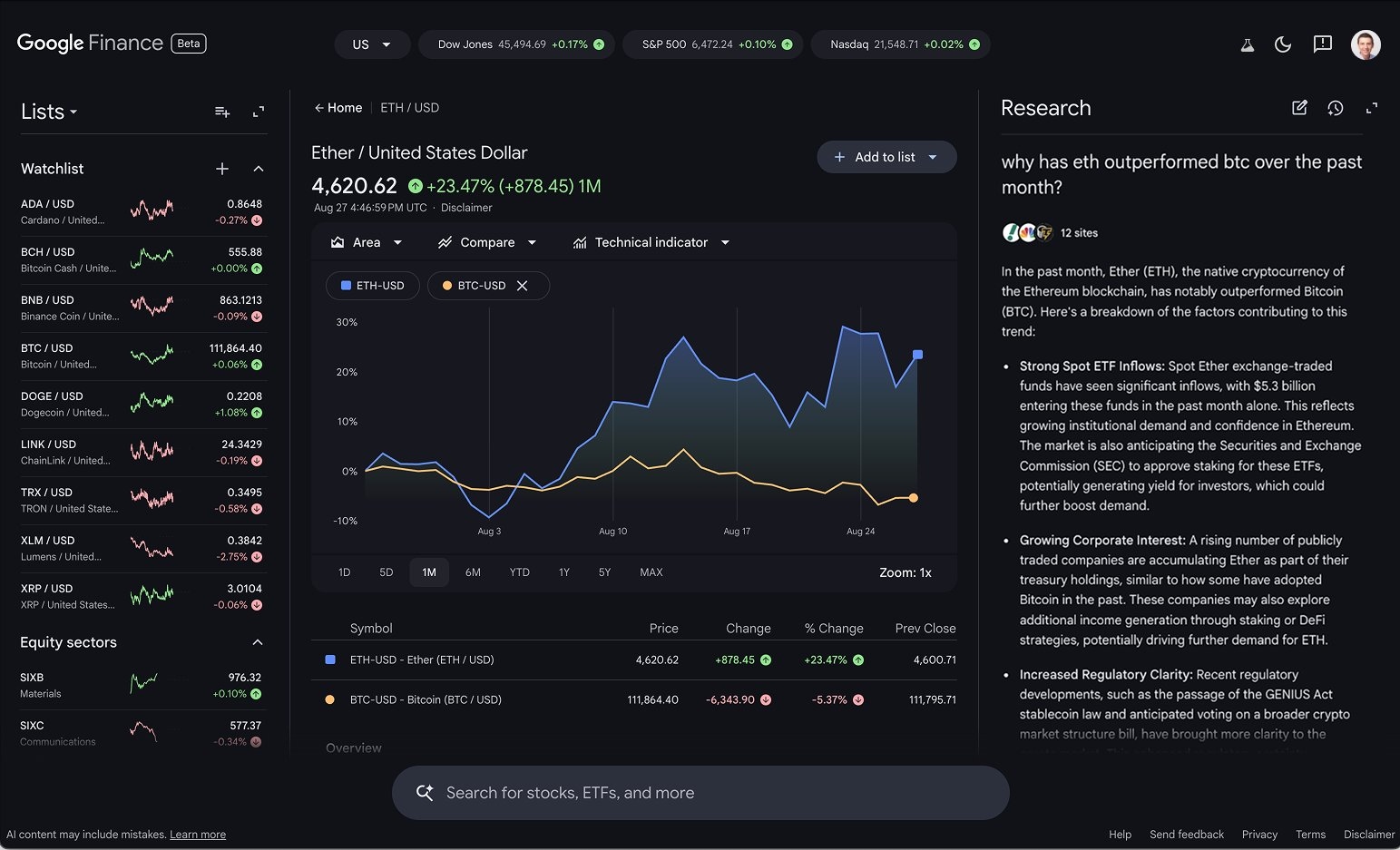Image resolution: width=1400 pixels, height=850 pixels.
Task: Open TRX / USD in the watchlist
Action: [x=142, y=501]
